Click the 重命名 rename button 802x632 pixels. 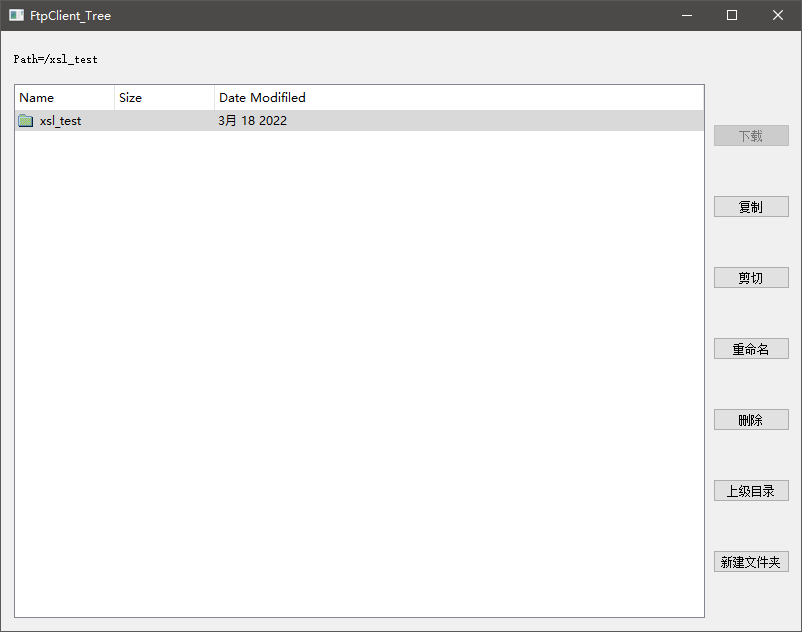click(751, 349)
